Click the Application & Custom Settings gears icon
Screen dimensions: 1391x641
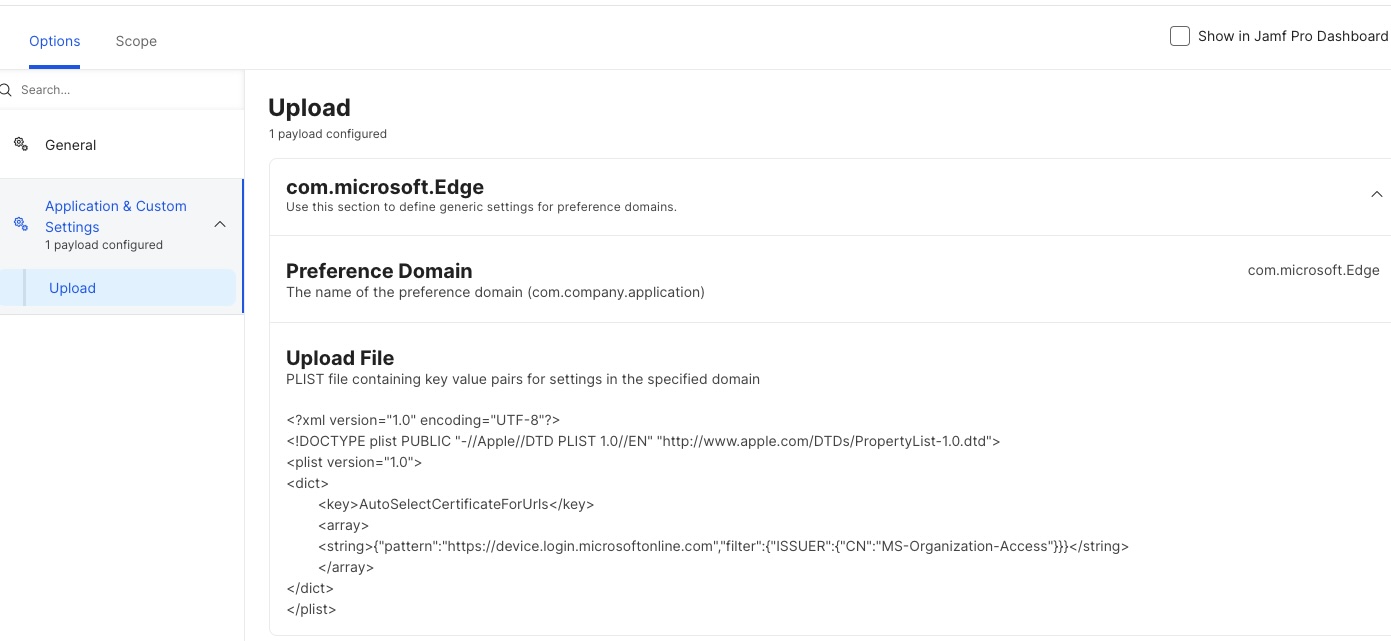(x=20, y=224)
